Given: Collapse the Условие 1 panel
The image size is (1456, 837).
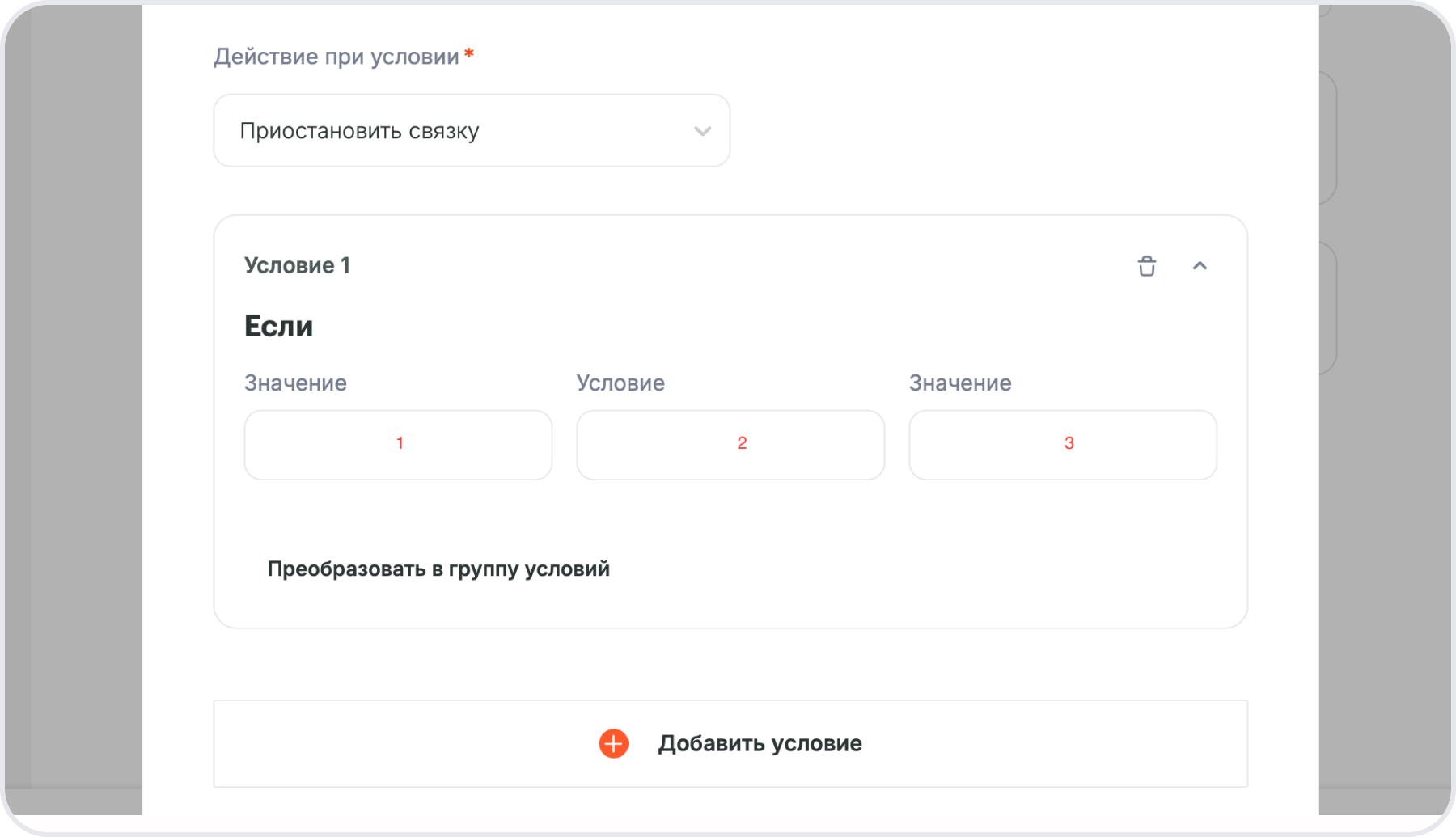Looking at the screenshot, I should coord(1200,266).
